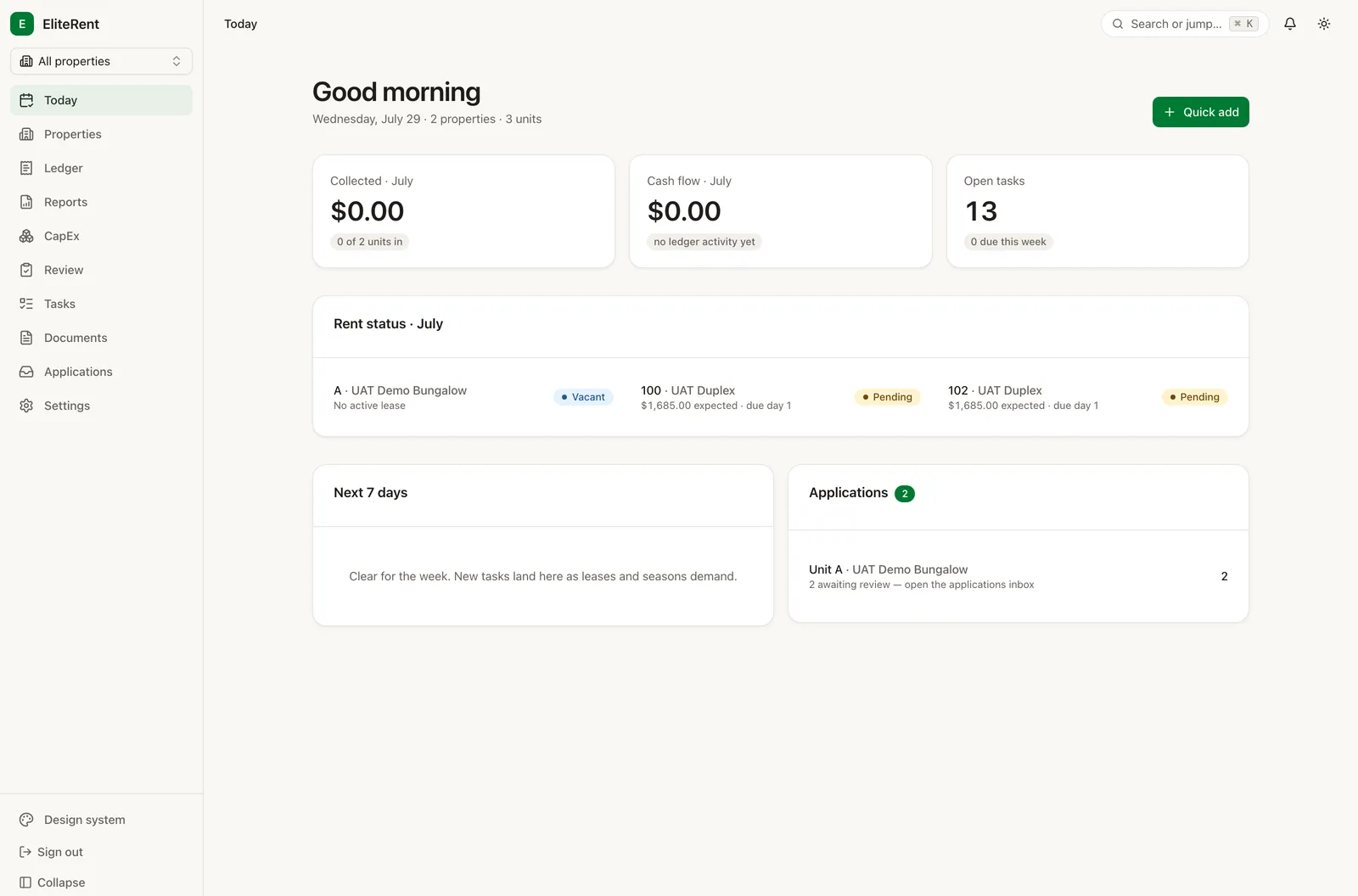
Task: Open Settings page label
Action: tap(67, 406)
